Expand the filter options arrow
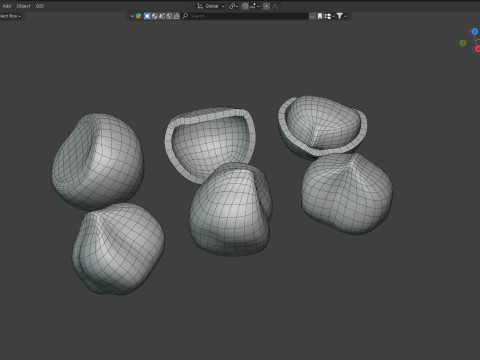 click(x=346, y=16)
